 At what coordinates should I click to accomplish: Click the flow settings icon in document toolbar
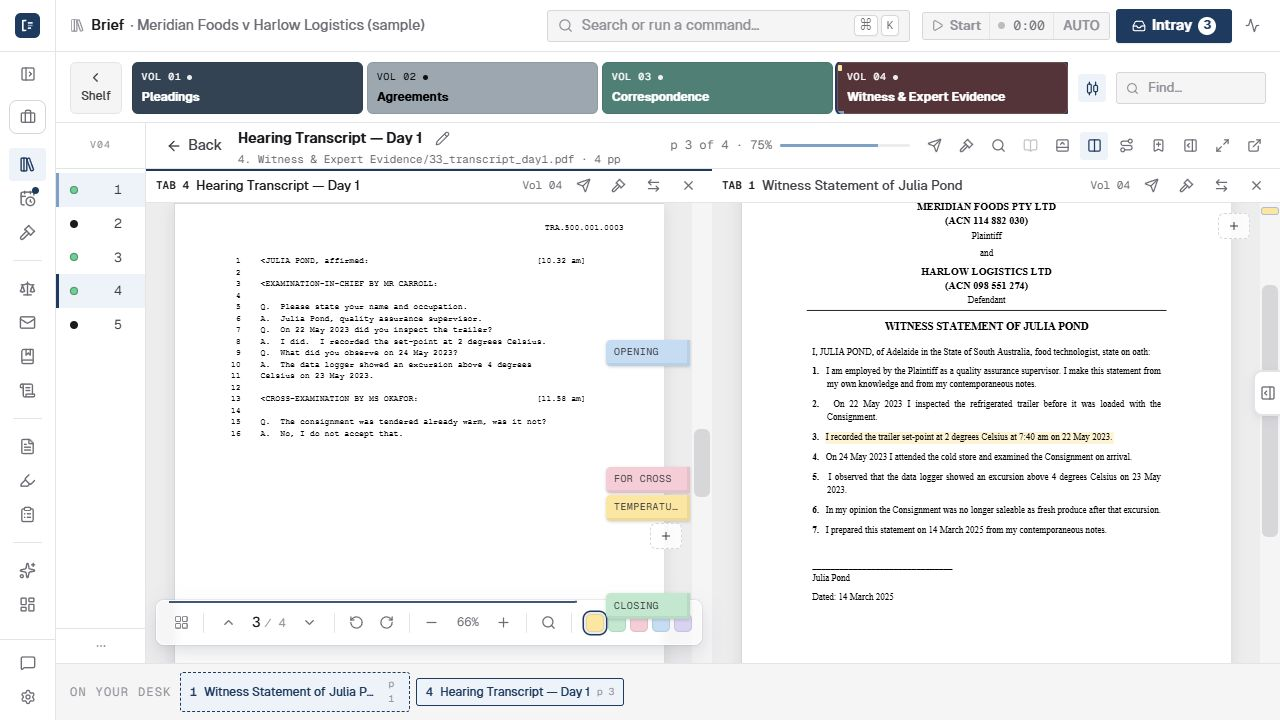click(1126, 146)
